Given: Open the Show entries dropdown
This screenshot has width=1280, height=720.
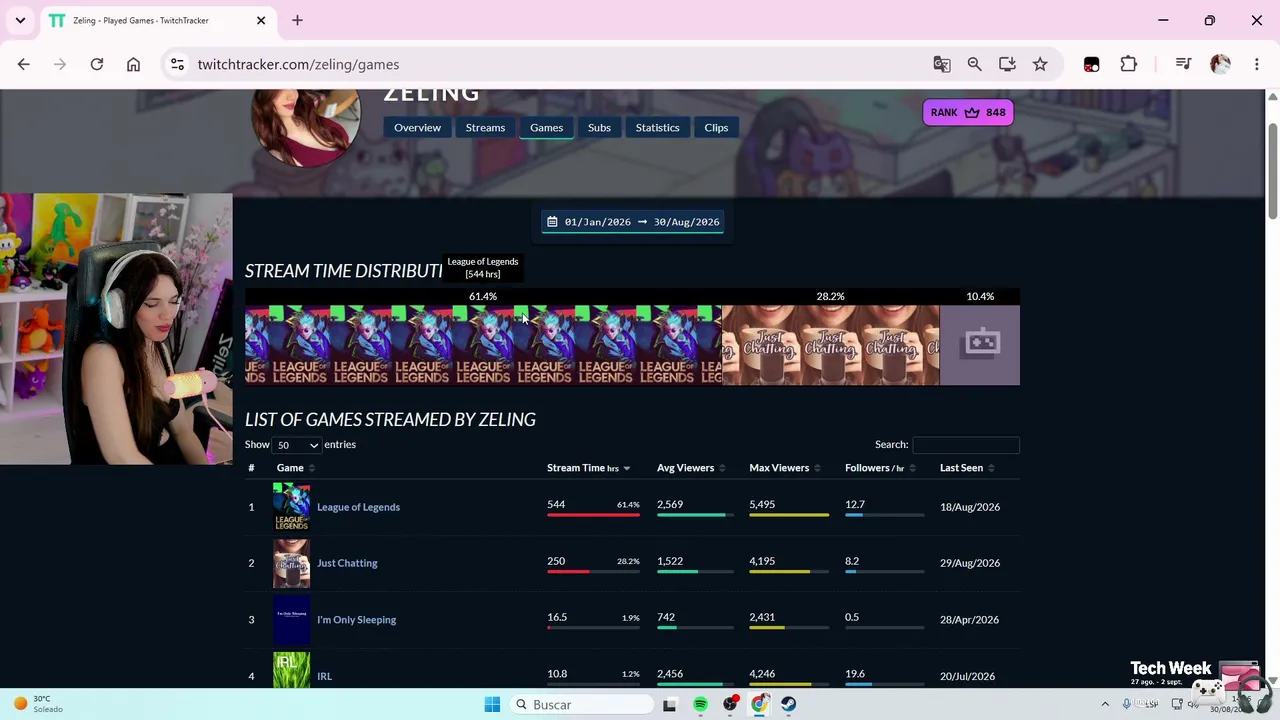Looking at the screenshot, I should 297,445.
